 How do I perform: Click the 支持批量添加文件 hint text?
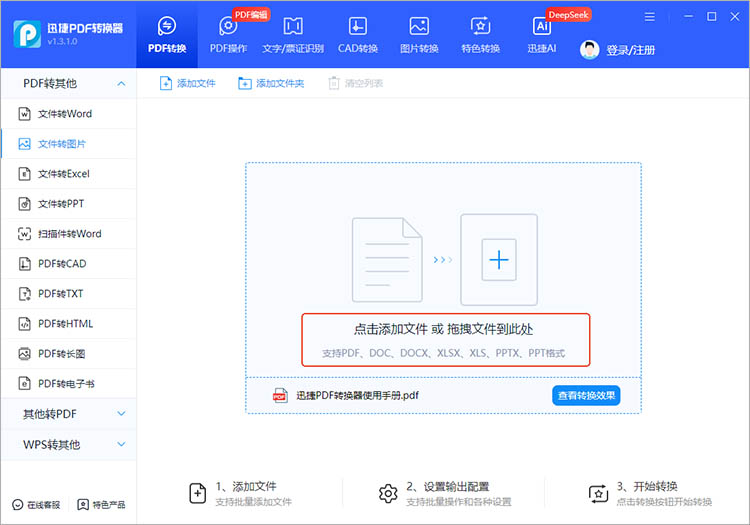click(x=254, y=502)
